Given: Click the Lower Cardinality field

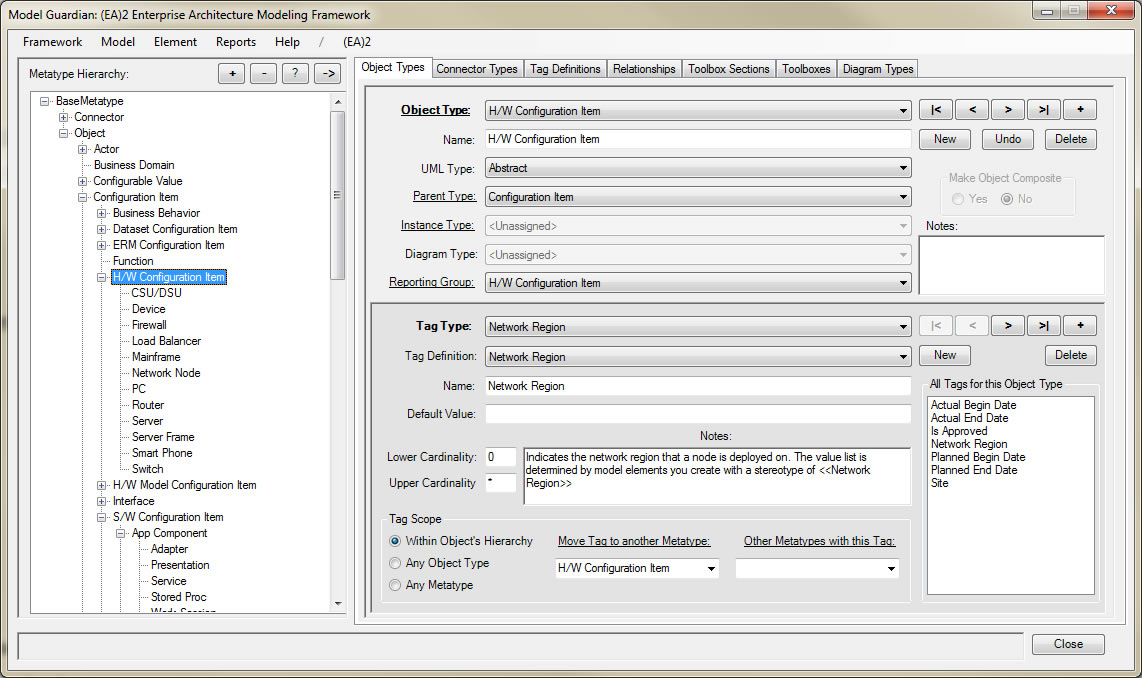Looking at the screenshot, I should [x=500, y=457].
